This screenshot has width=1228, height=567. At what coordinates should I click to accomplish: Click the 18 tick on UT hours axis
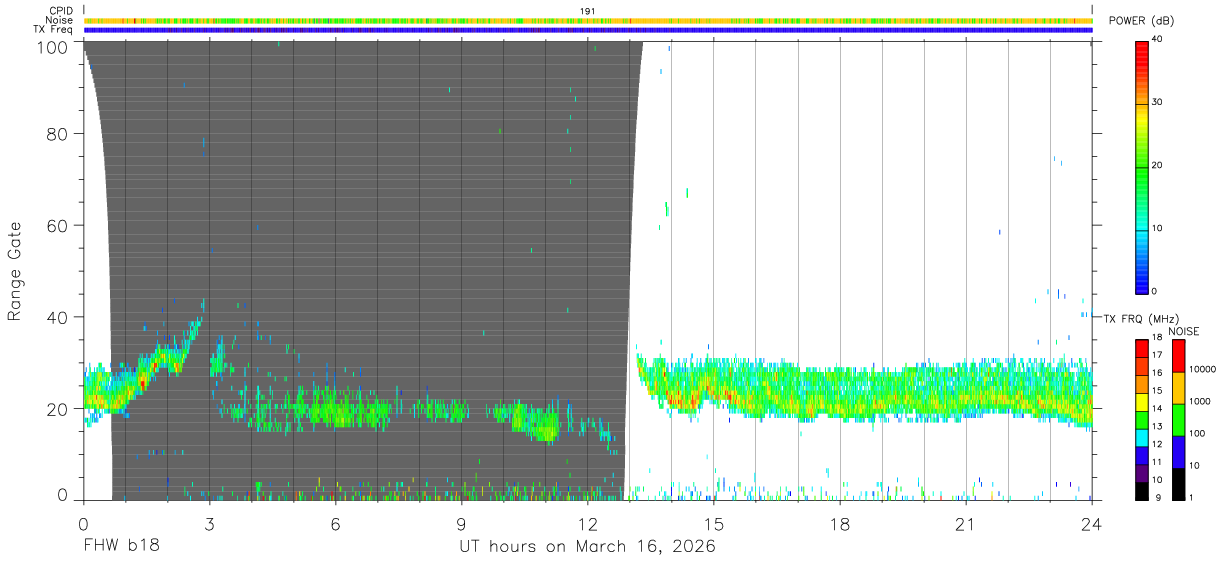click(840, 523)
